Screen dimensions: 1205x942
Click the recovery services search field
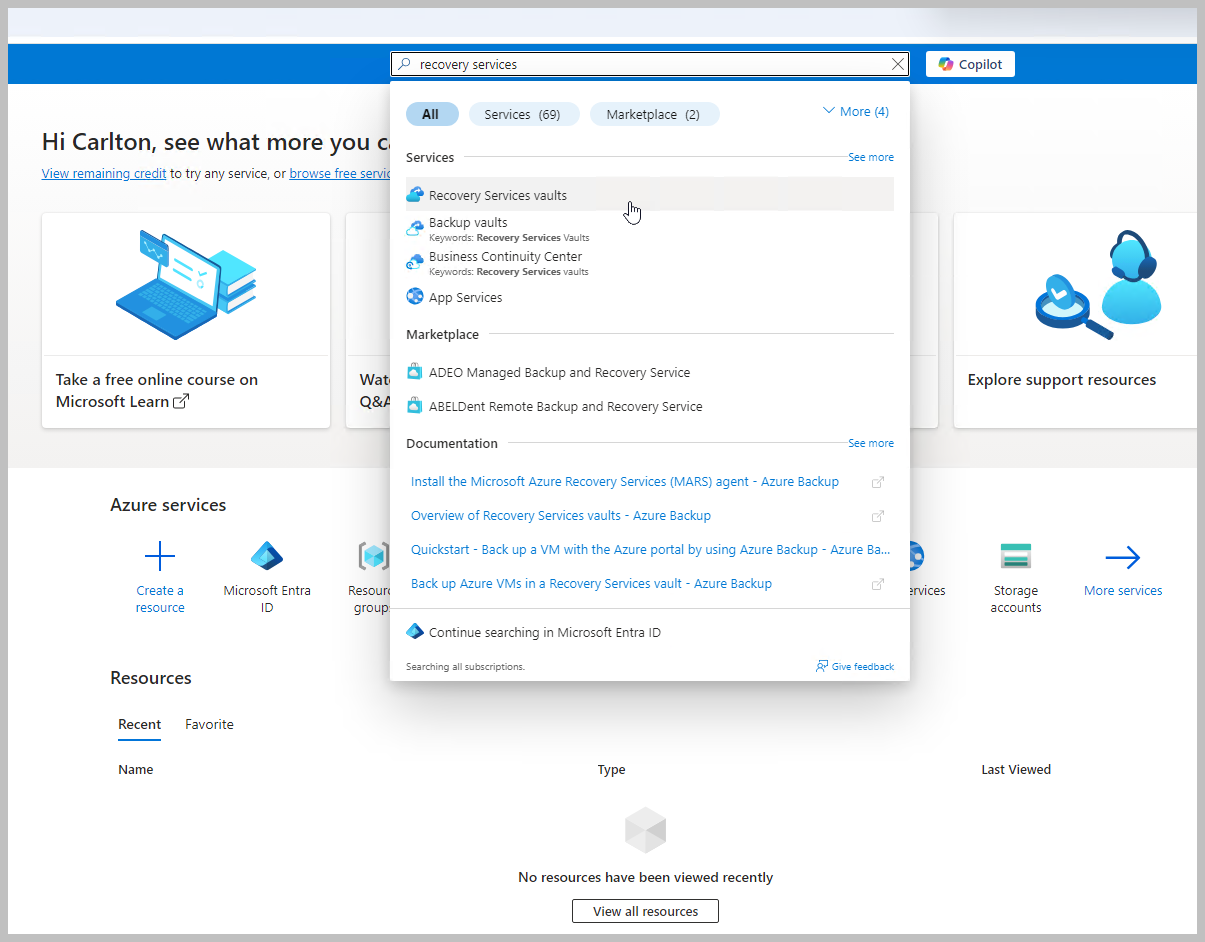(650, 64)
